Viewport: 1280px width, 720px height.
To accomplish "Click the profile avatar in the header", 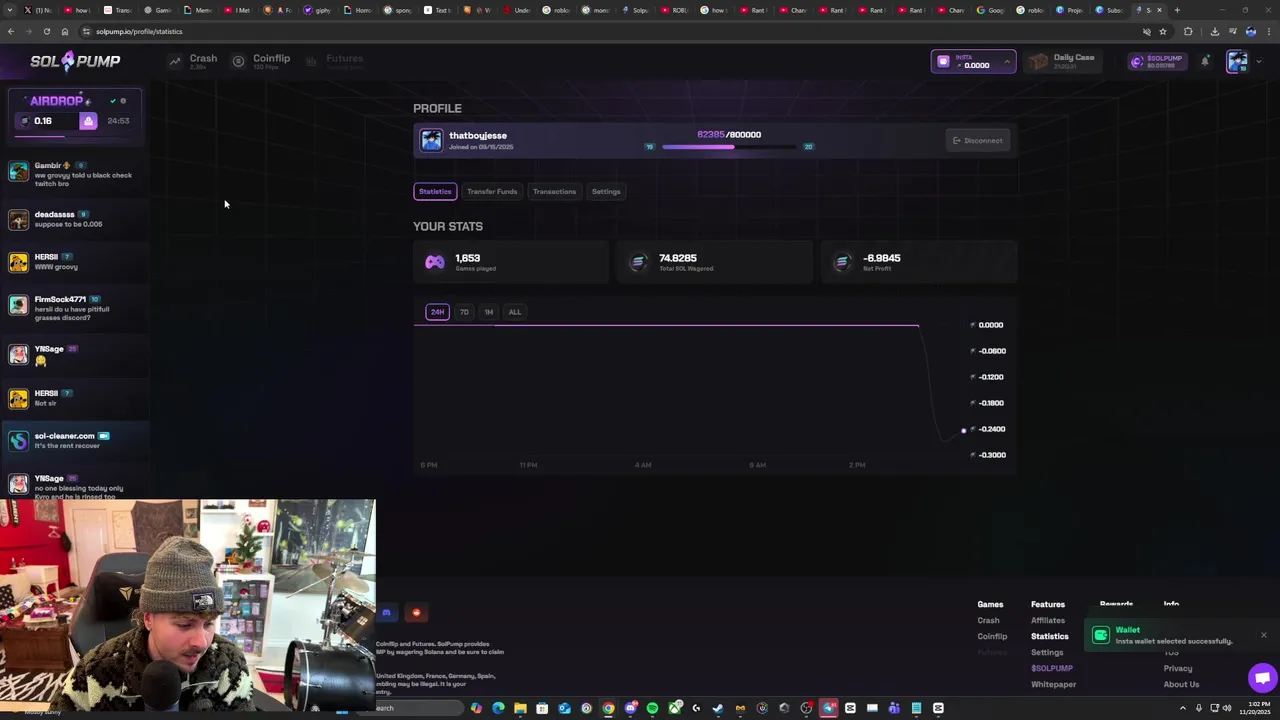I will coord(1237,62).
